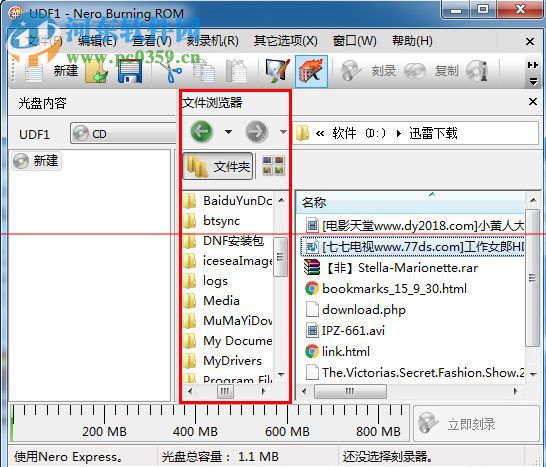Screen dimensions: 546x467
Task: Click the 400 MB capacity ruler mark
Action: tap(195, 431)
